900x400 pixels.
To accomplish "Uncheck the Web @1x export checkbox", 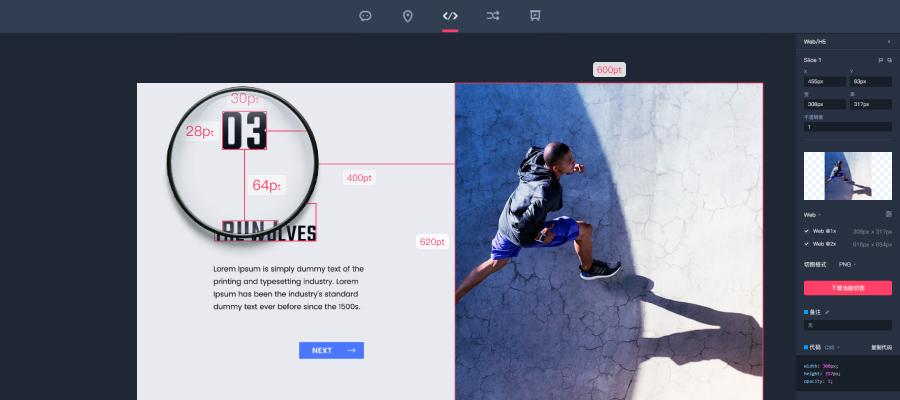I will tap(807, 231).
